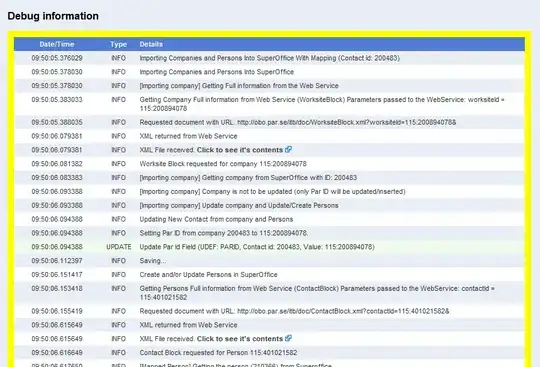The width and height of the screenshot is (540, 367).
Task: Select timestamp 09:50:05.376029
Action: 57,58
